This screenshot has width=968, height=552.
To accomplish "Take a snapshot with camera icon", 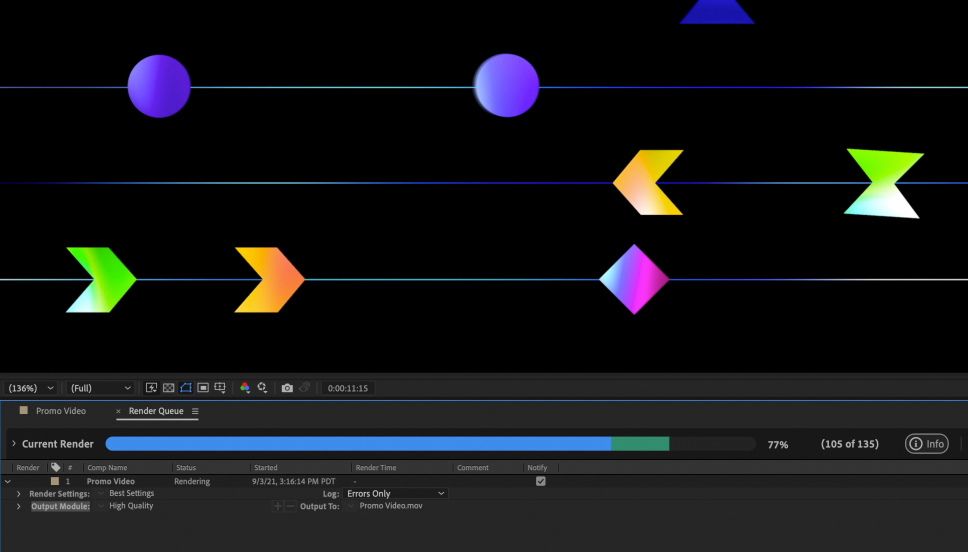I will [x=287, y=388].
